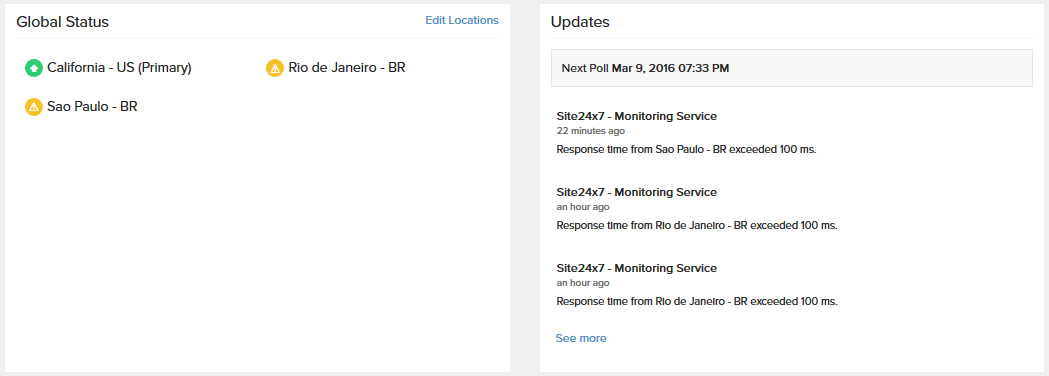This screenshot has height=376, width=1049.
Task: Click the green up-status icon beside California
Action: click(33, 68)
